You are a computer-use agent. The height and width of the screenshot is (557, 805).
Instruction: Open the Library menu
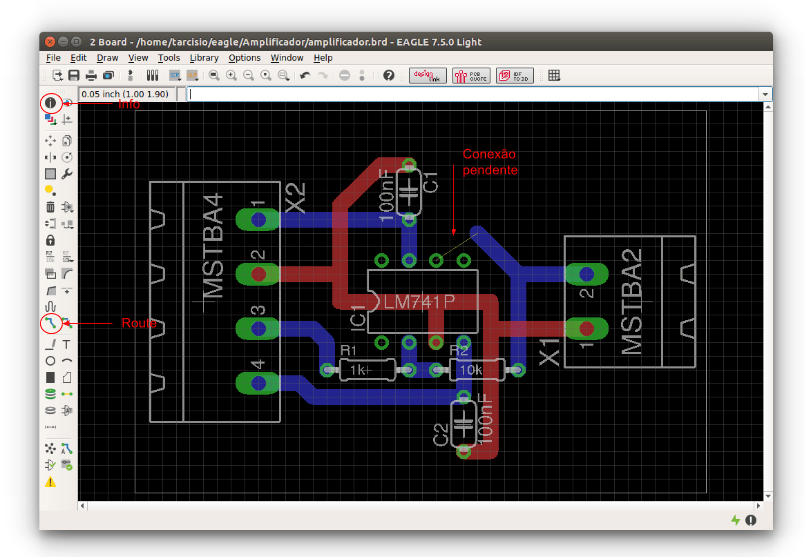click(x=204, y=58)
